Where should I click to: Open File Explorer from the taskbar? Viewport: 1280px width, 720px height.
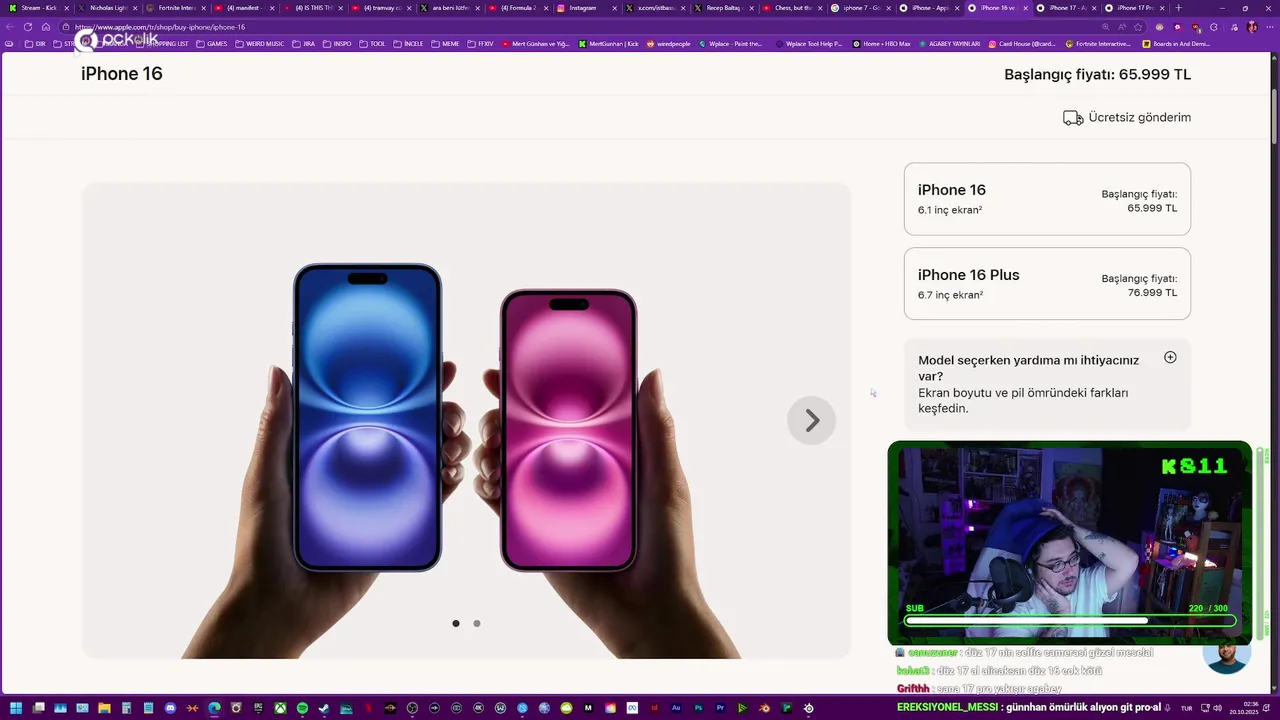point(104,709)
